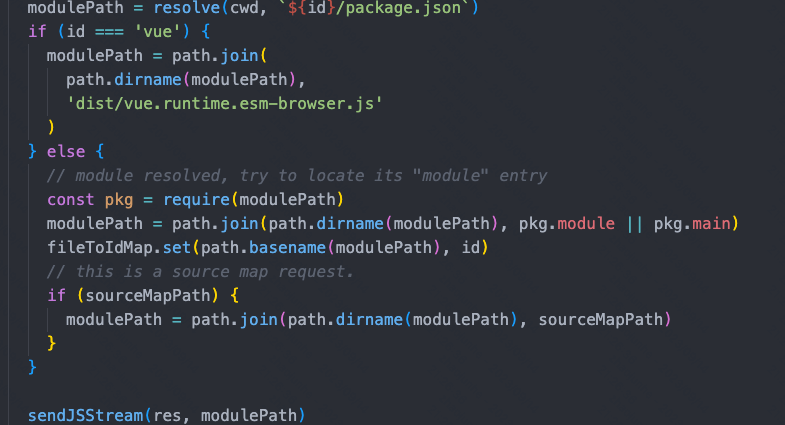Screen dimensions: 785x425
Task: Click the source map request comment
Action: pos(200,272)
